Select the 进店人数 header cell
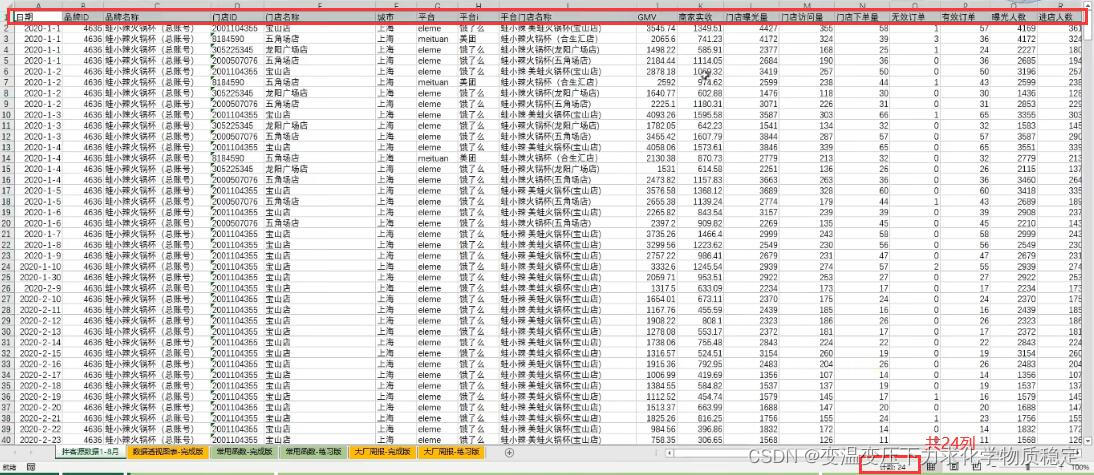 pos(1059,15)
